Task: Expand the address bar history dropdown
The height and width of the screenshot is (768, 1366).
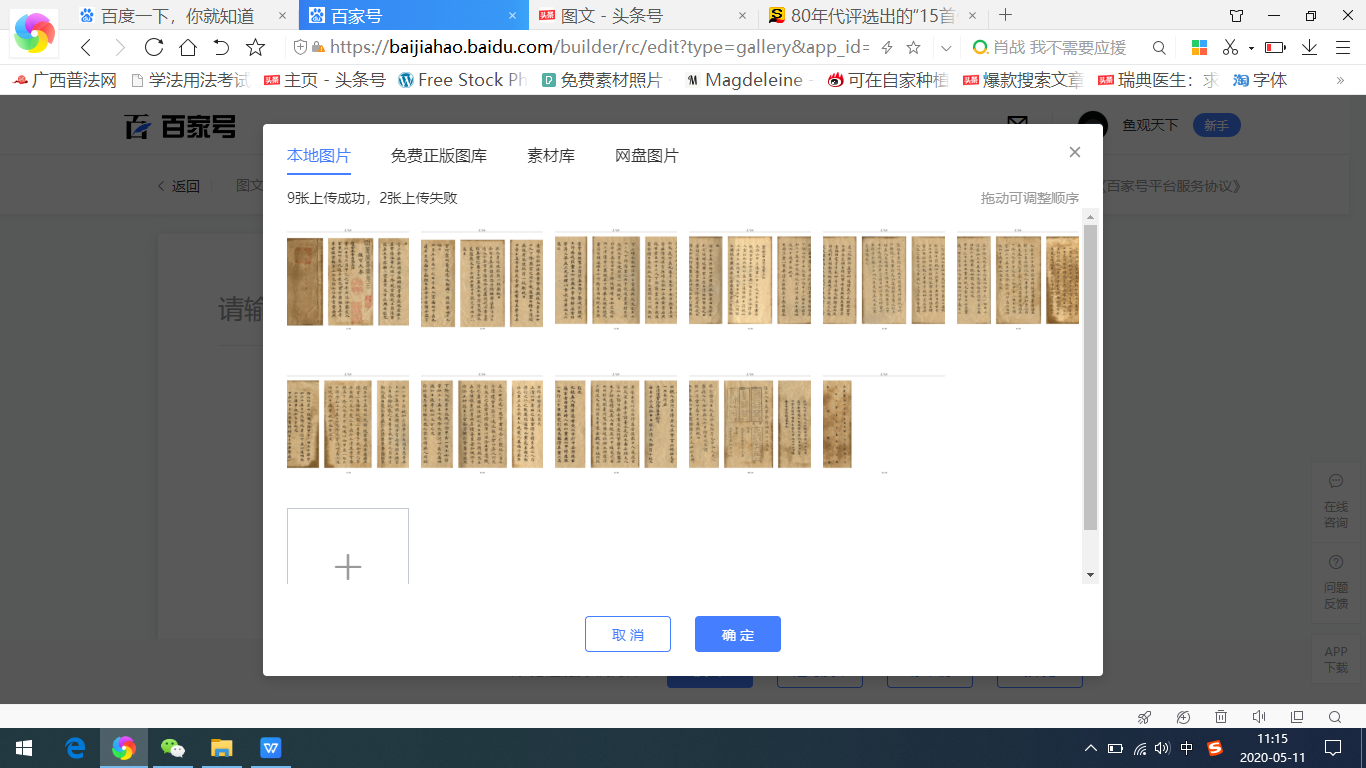Action: pos(946,47)
